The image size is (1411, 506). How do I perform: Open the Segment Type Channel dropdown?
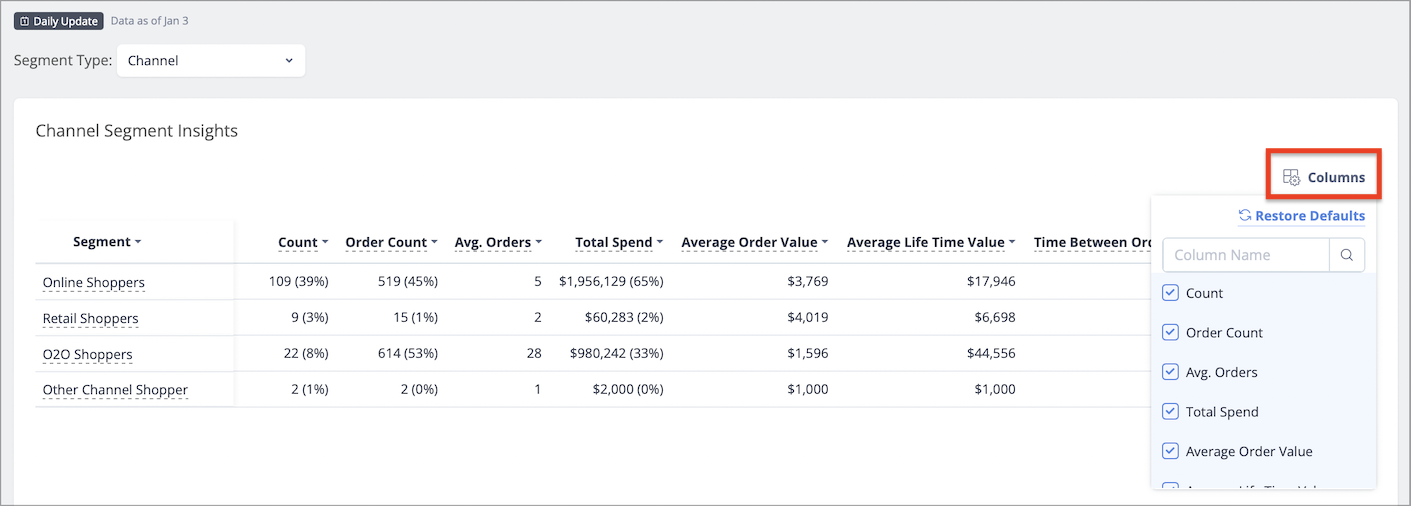coord(211,60)
